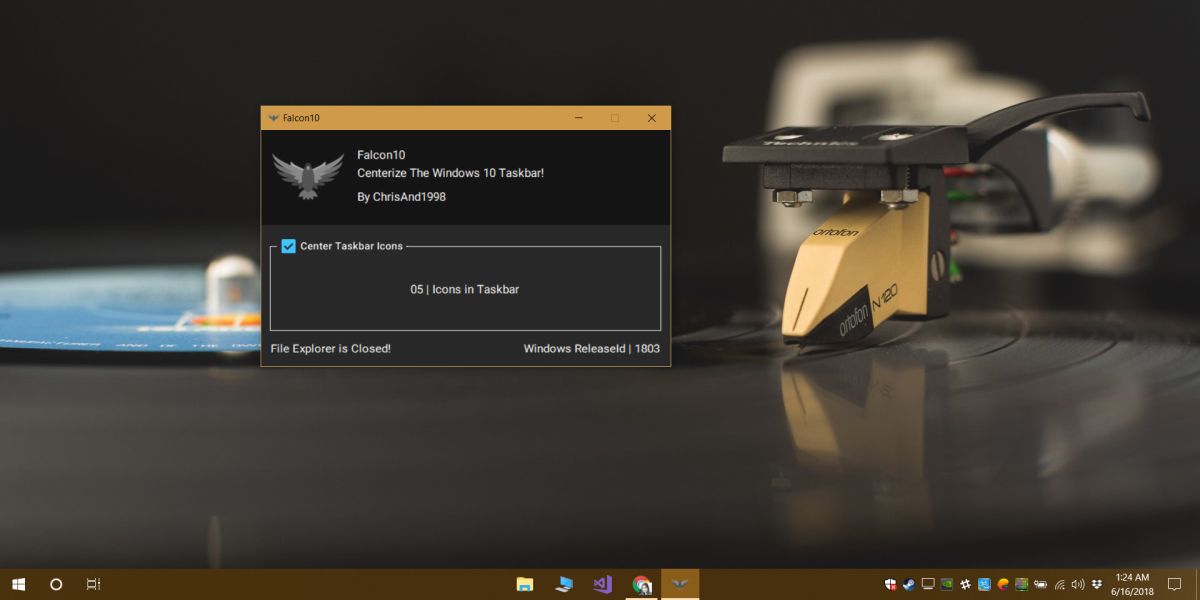Open Visual Studio from the taskbar

(602, 584)
